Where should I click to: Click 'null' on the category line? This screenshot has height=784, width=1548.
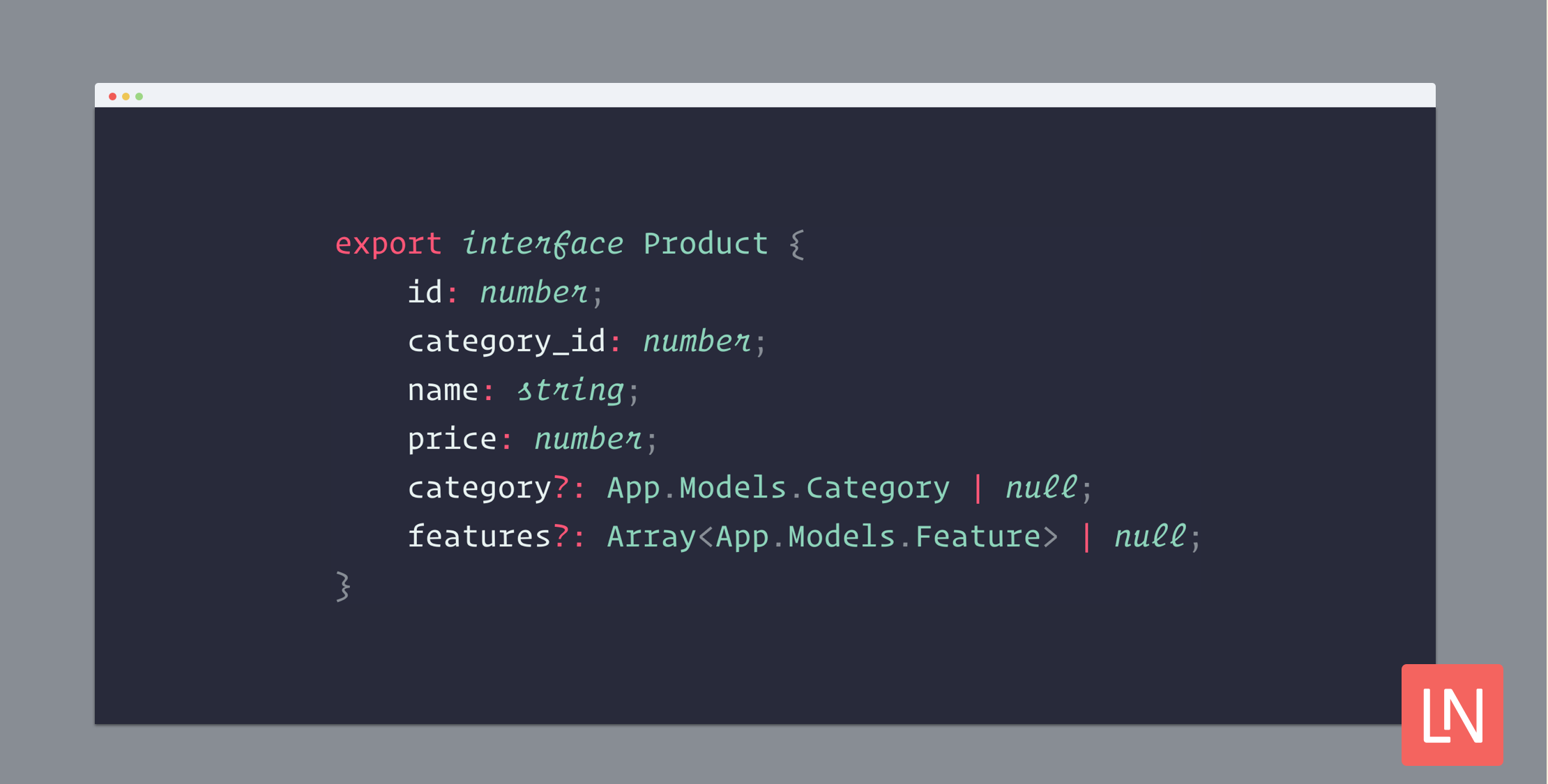pos(1041,487)
